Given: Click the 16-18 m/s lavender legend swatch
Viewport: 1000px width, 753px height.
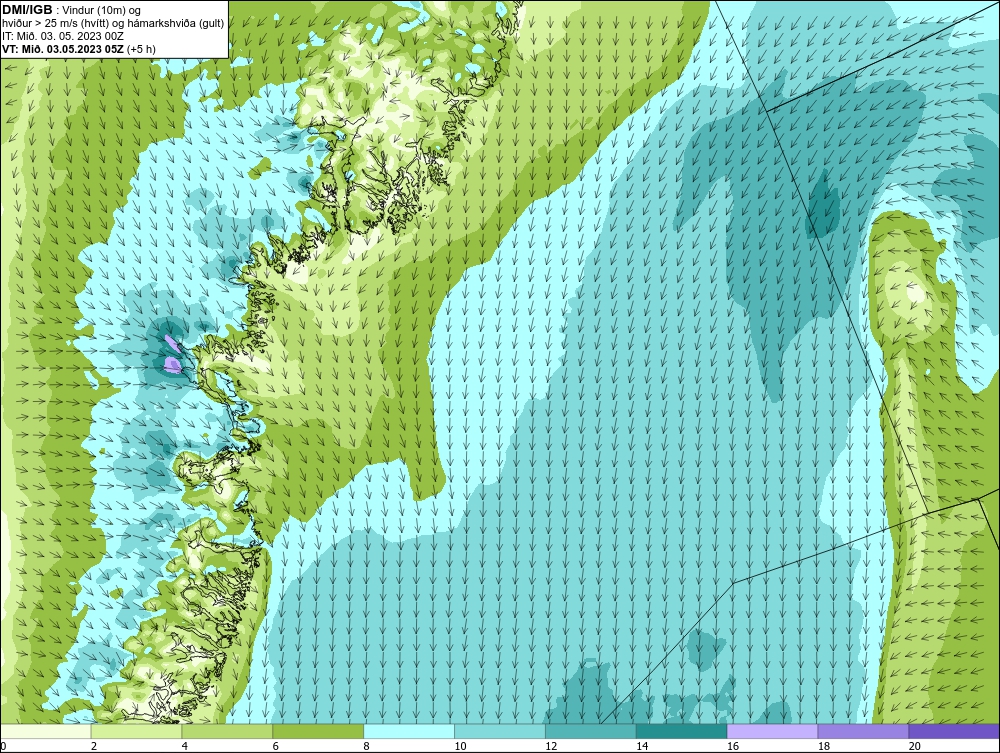Looking at the screenshot, I should [x=772, y=731].
